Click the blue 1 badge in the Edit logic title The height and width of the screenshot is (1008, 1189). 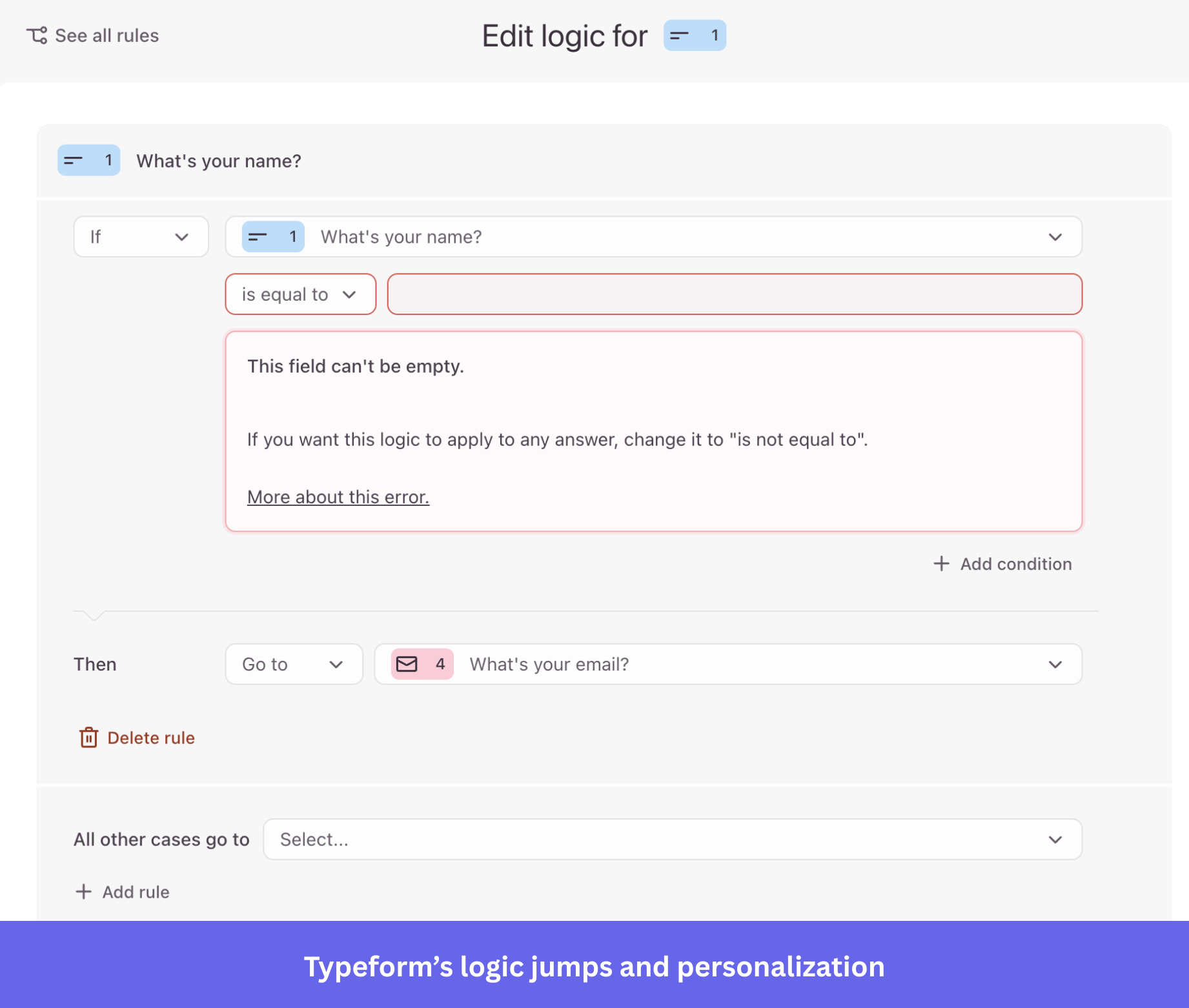click(695, 35)
